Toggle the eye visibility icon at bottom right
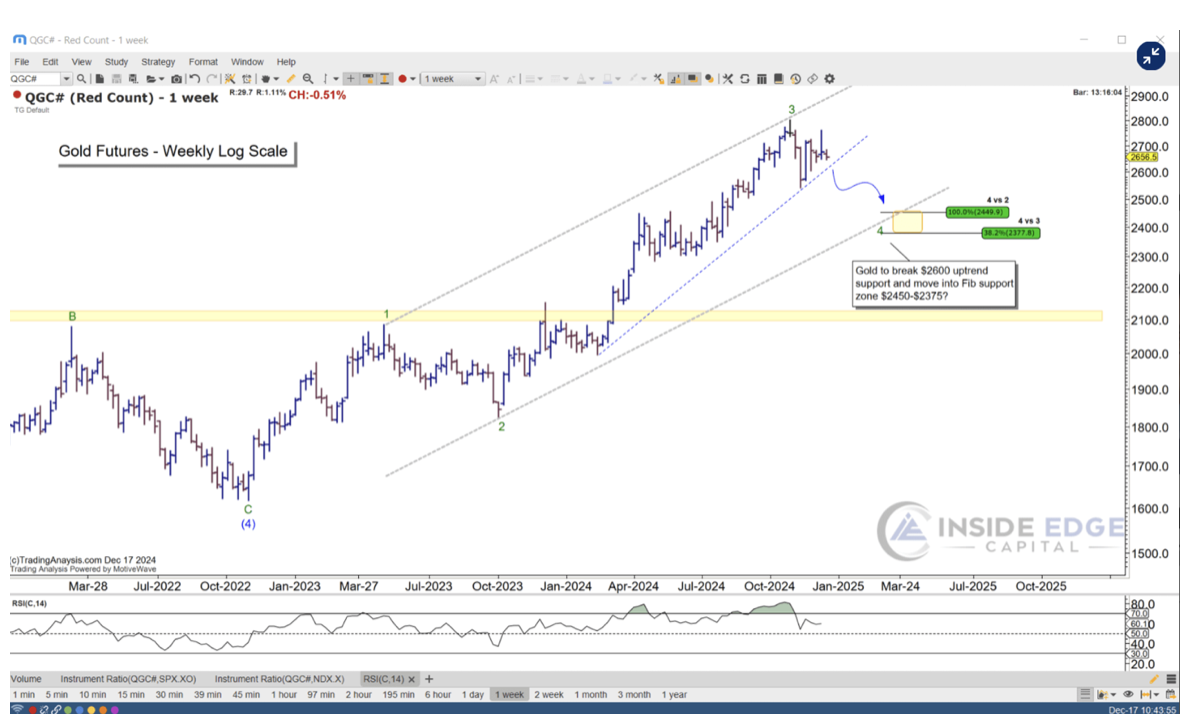The image size is (1190, 724). (1128, 694)
